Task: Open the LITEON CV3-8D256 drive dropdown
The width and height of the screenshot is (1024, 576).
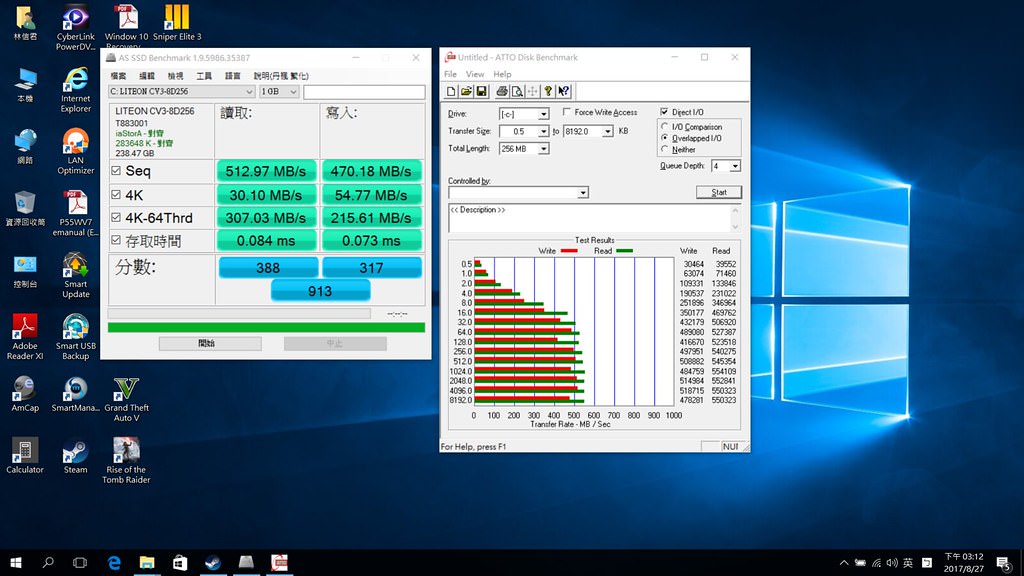Action: click(182, 91)
